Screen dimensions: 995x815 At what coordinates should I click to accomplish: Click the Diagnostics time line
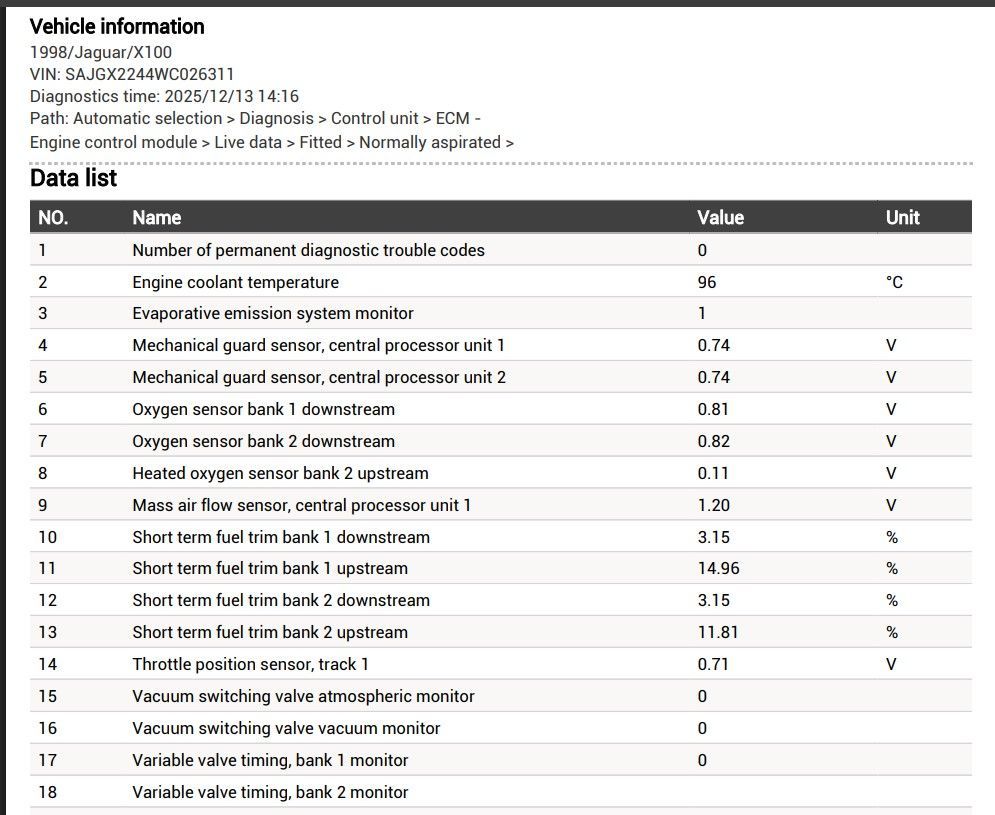tap(164, 96)
